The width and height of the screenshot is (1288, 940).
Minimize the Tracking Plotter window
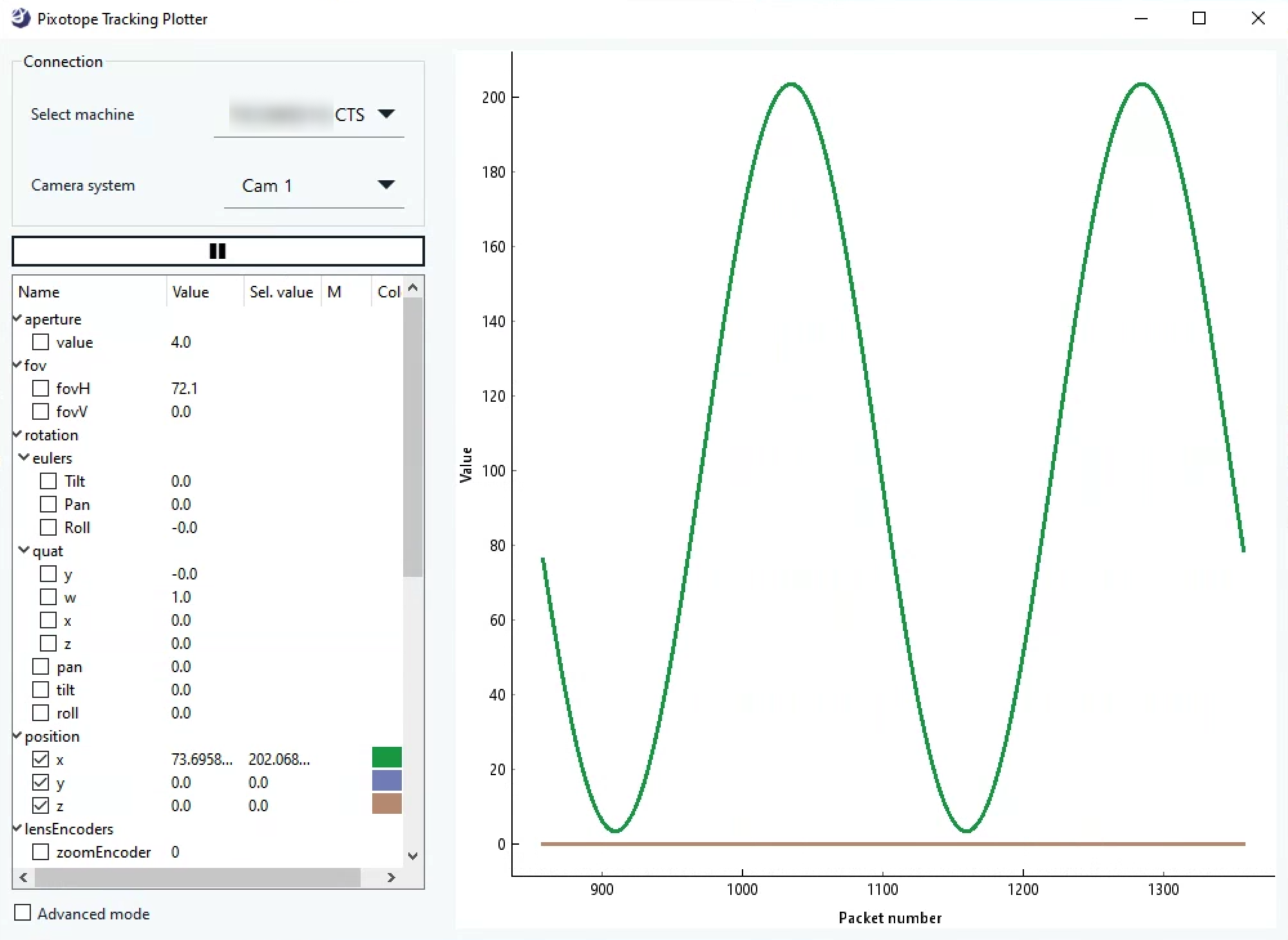coord(1141,18)
